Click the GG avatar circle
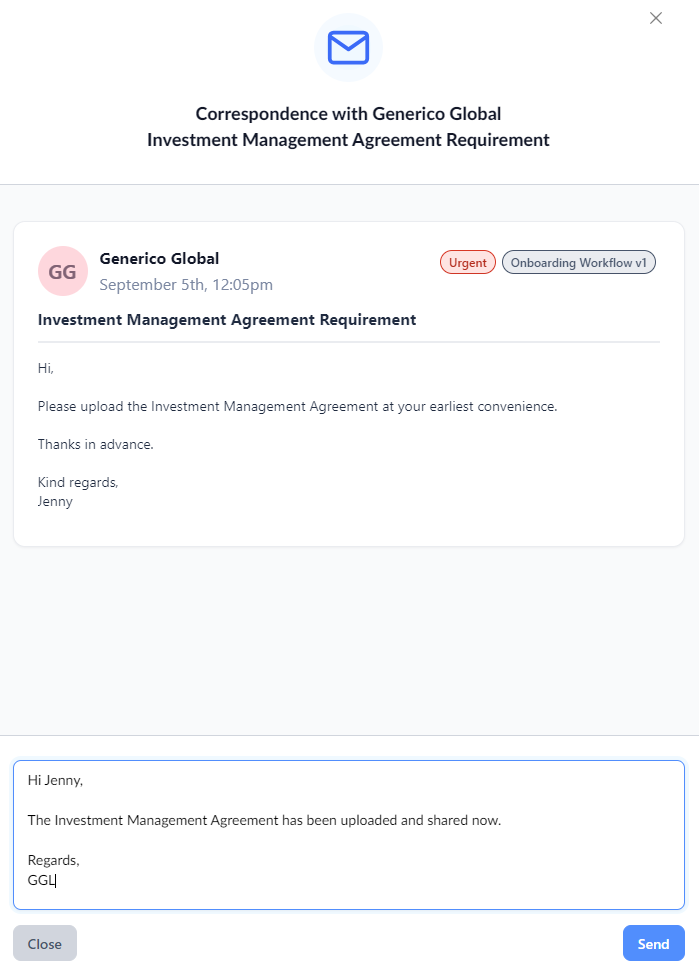The width and height of the screenshot is (699, 975). point(63,271)
